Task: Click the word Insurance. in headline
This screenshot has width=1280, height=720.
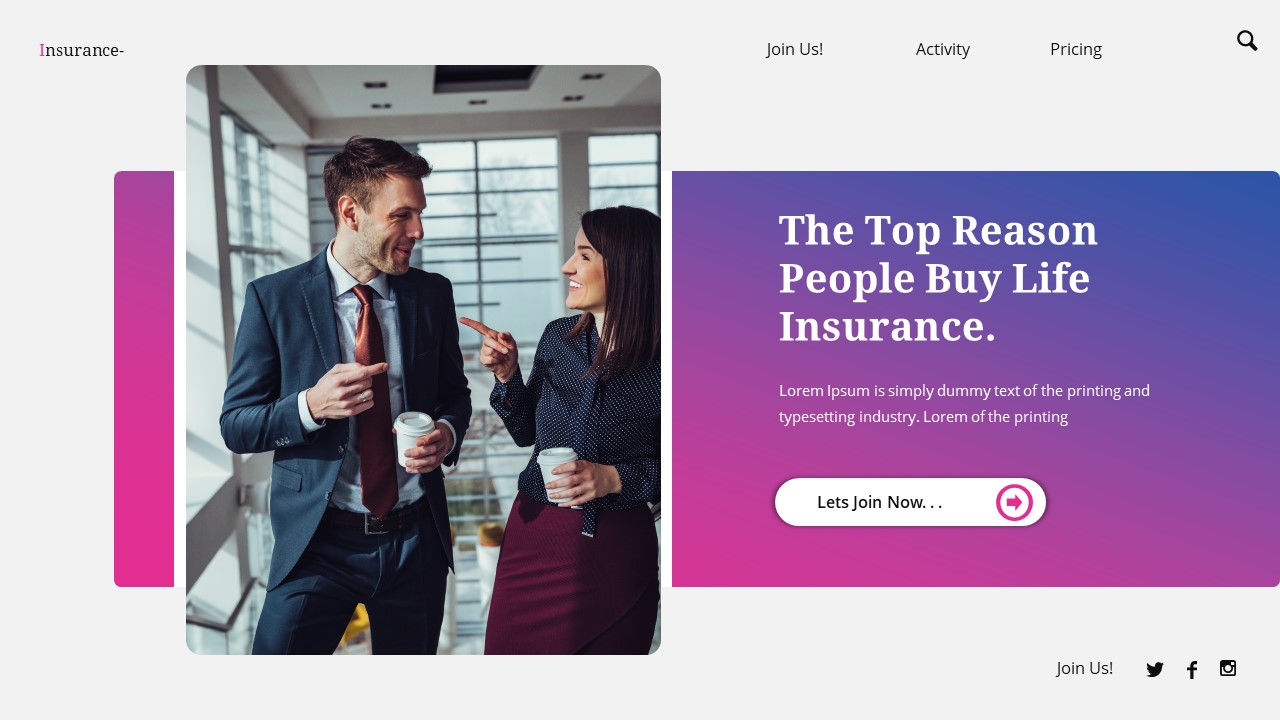Action: click(888, 326)
